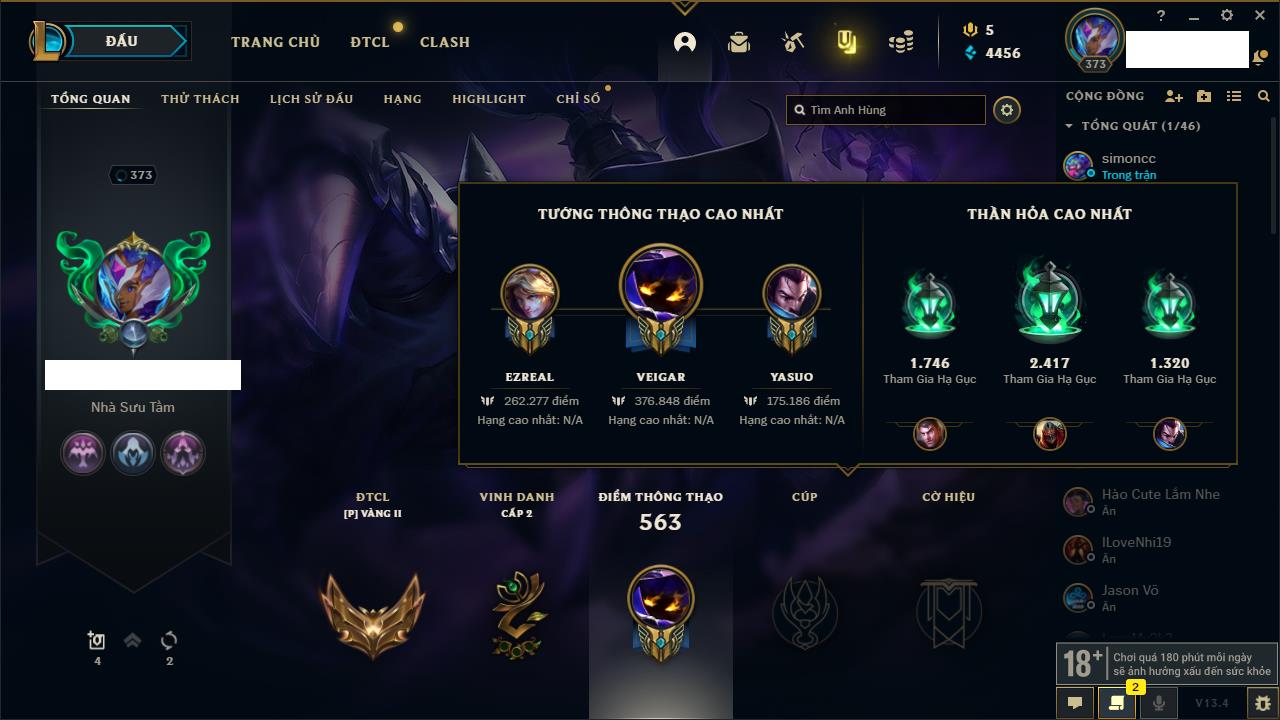The width and height of the screenshot is (1280, 720).
Task: Click the add folder icon in social panel
Action: coord(1204,96)
